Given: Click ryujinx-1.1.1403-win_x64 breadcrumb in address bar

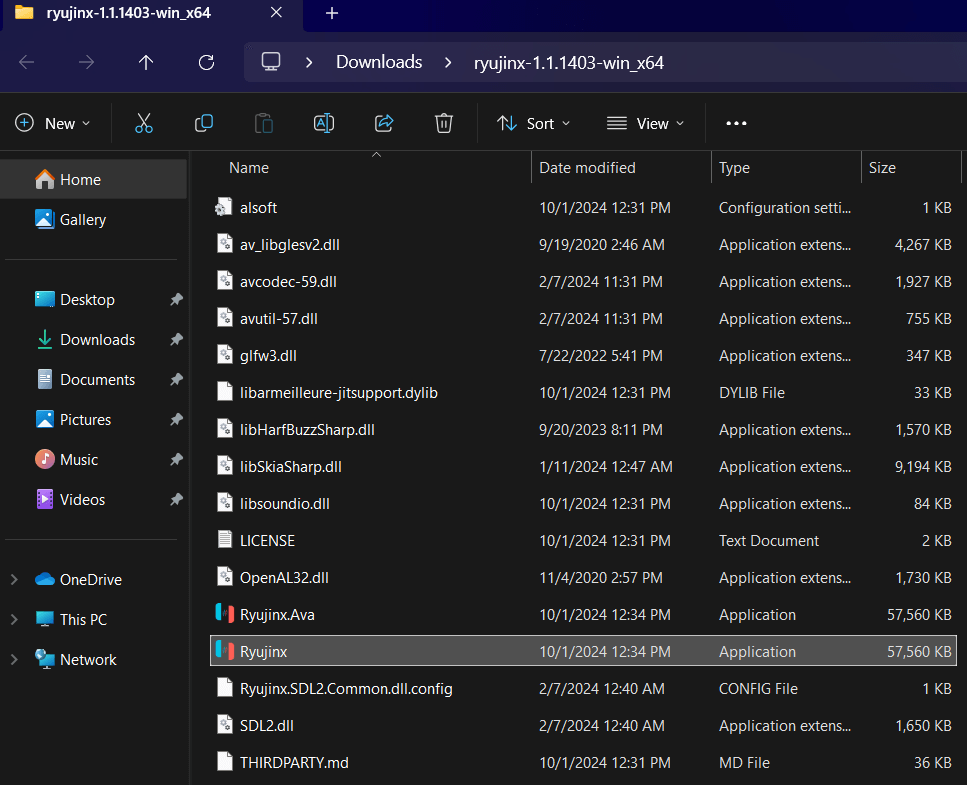Looking at the screenshot, I should coord(569,62).
